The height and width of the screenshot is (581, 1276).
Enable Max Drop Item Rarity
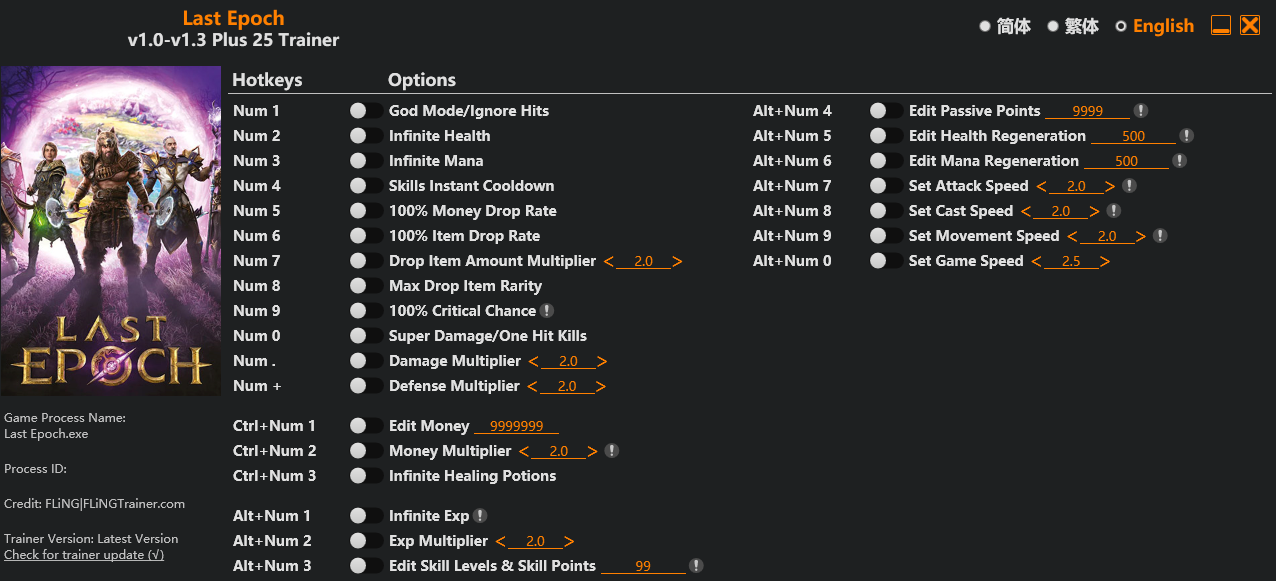pyautogui.click(x=366, y=286)
